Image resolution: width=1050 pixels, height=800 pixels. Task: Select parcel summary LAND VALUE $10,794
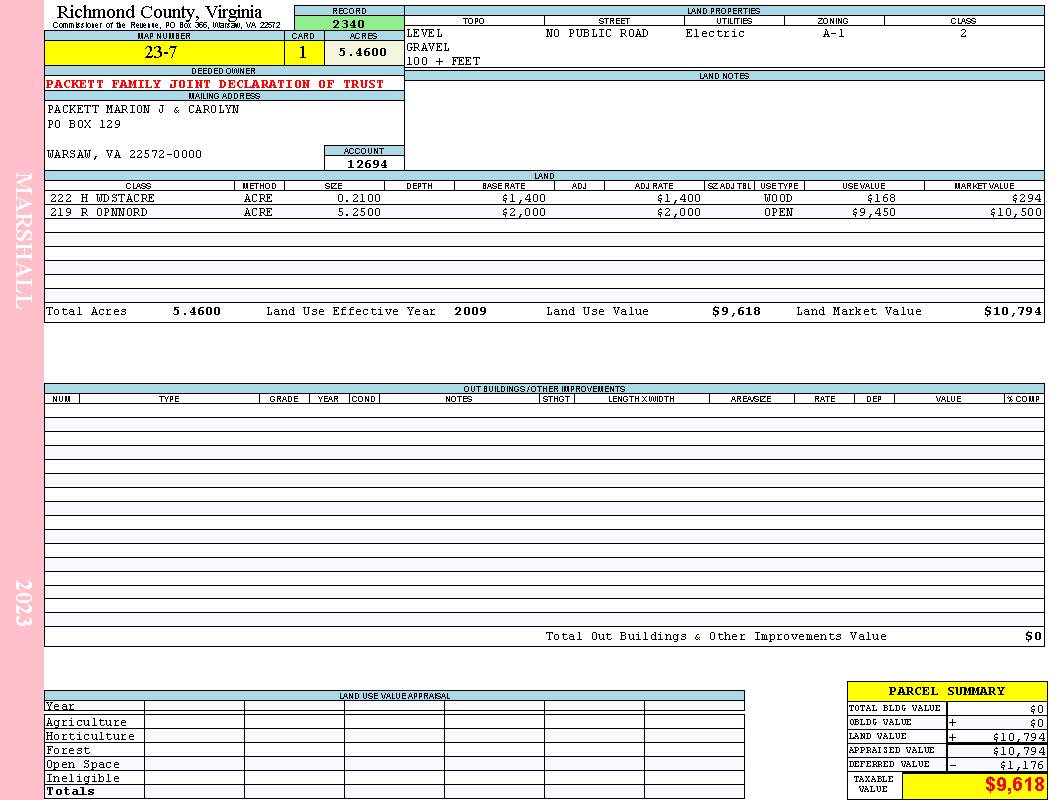pos(1019,737)
